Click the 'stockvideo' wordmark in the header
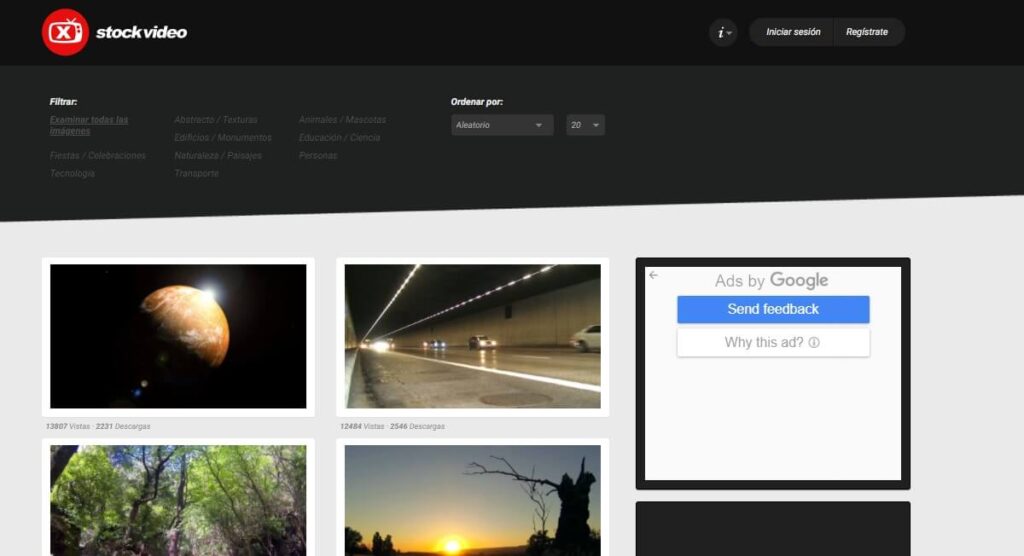1024x556 pixels. pyautogui.click(x=141, y=32)
